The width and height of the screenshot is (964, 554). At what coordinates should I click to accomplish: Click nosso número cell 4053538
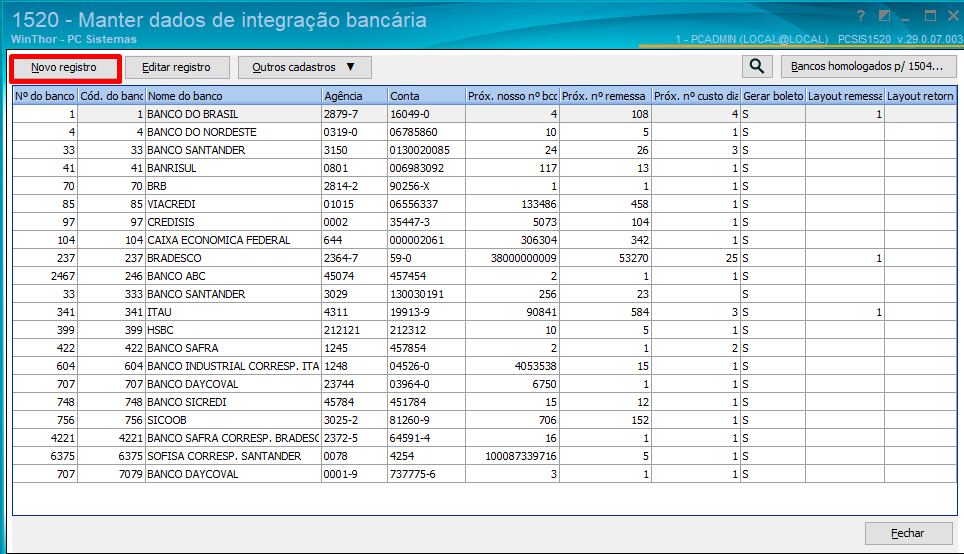(512, 366)
